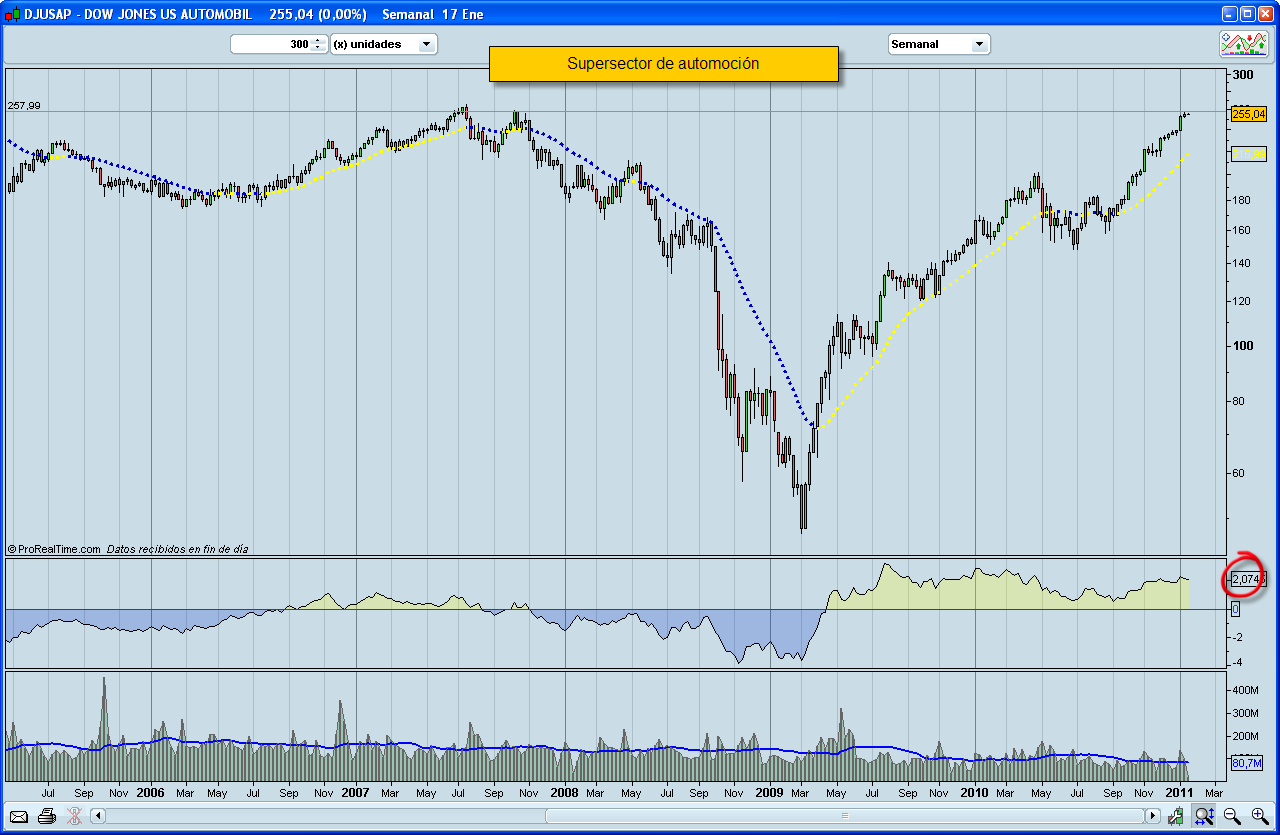The width and height of the screenshot is (1280, 835).
Task: Select the 'Supersector de automoción' yellow label
Action: pos(663,64)
